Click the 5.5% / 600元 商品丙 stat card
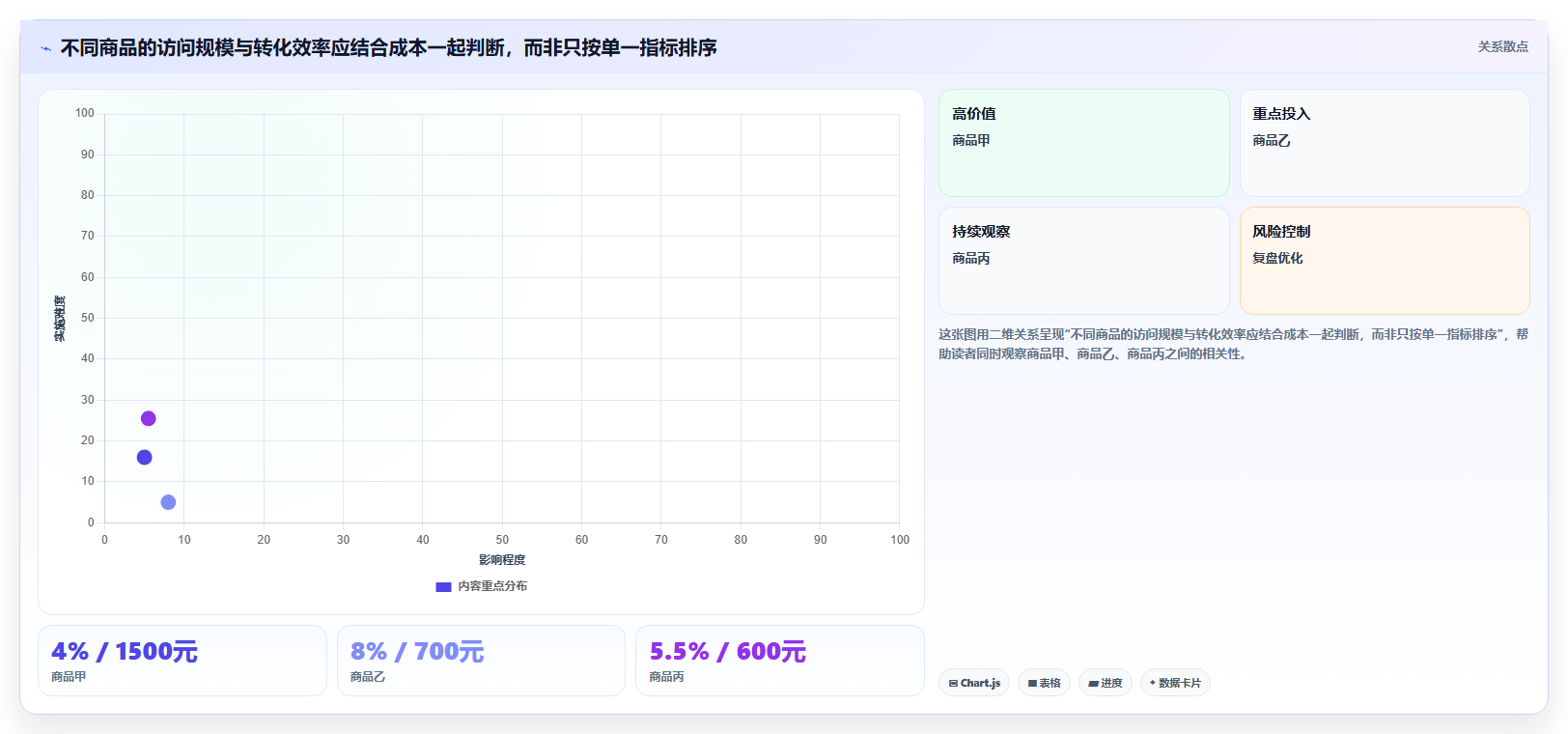The image size is (1568, 734). [780, 661]
